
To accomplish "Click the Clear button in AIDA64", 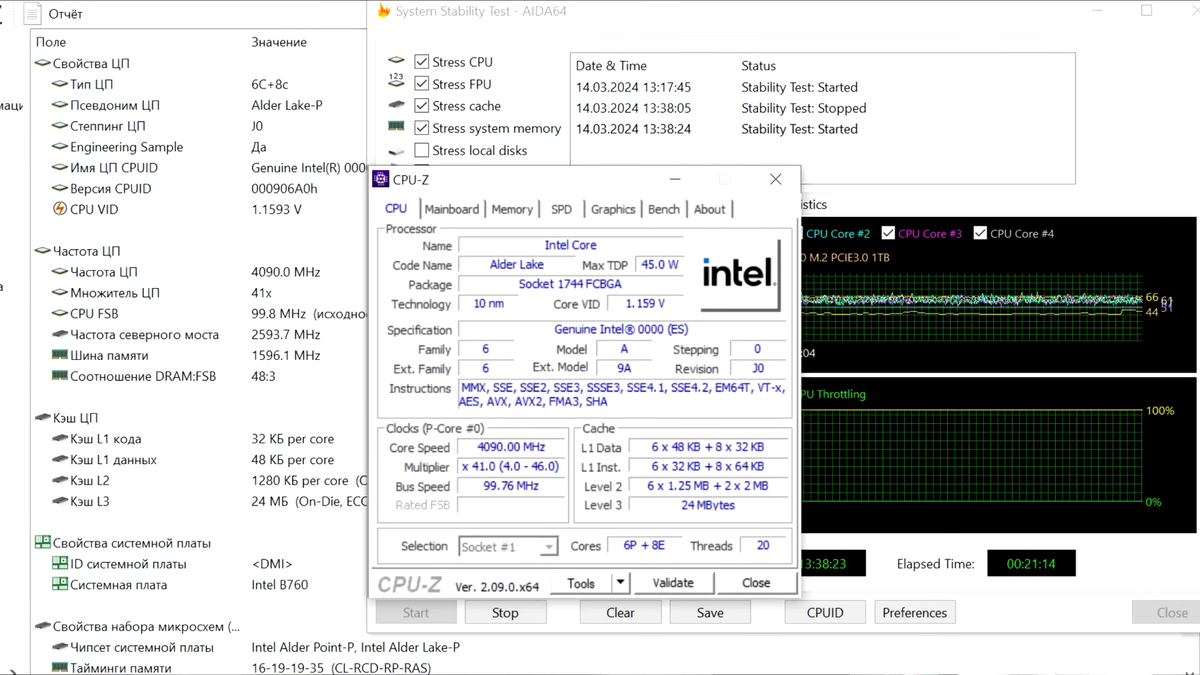I will [x=620, y=612].
